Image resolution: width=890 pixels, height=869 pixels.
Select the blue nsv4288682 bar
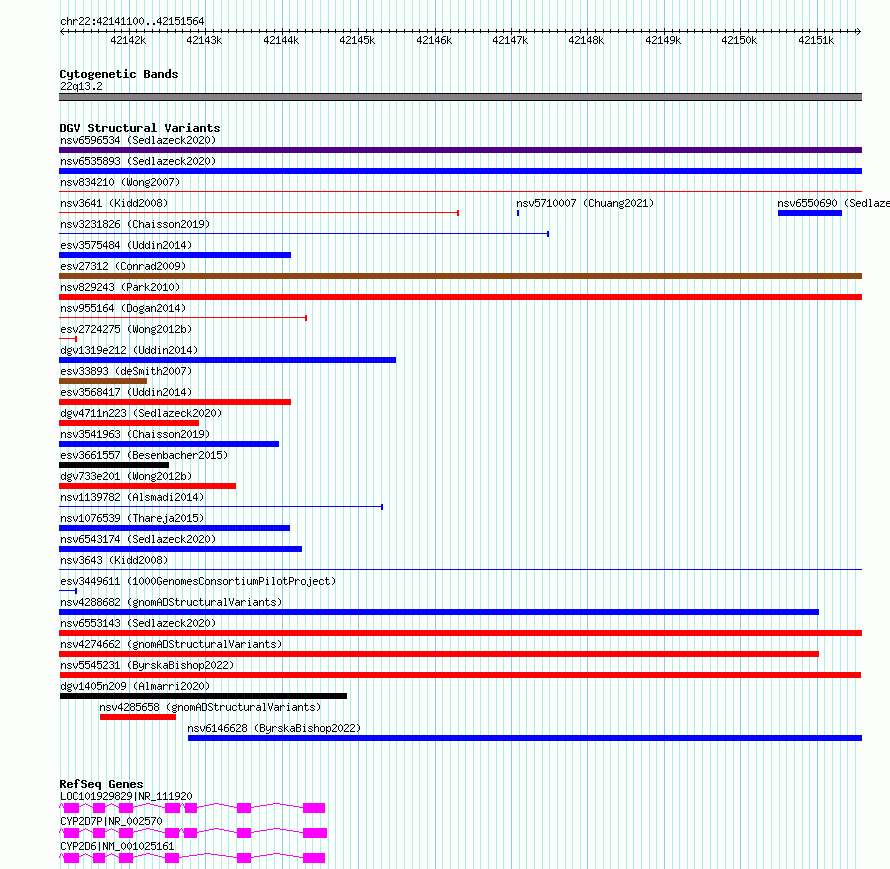(439, 612)
